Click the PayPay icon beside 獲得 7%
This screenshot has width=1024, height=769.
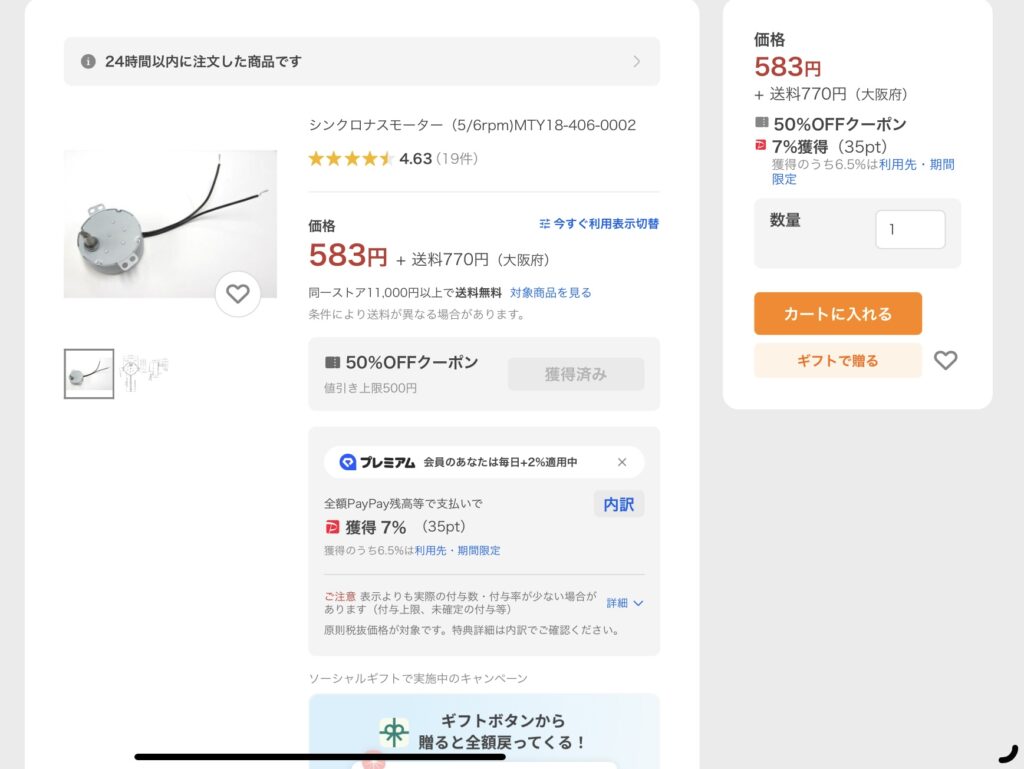(332, 527)
